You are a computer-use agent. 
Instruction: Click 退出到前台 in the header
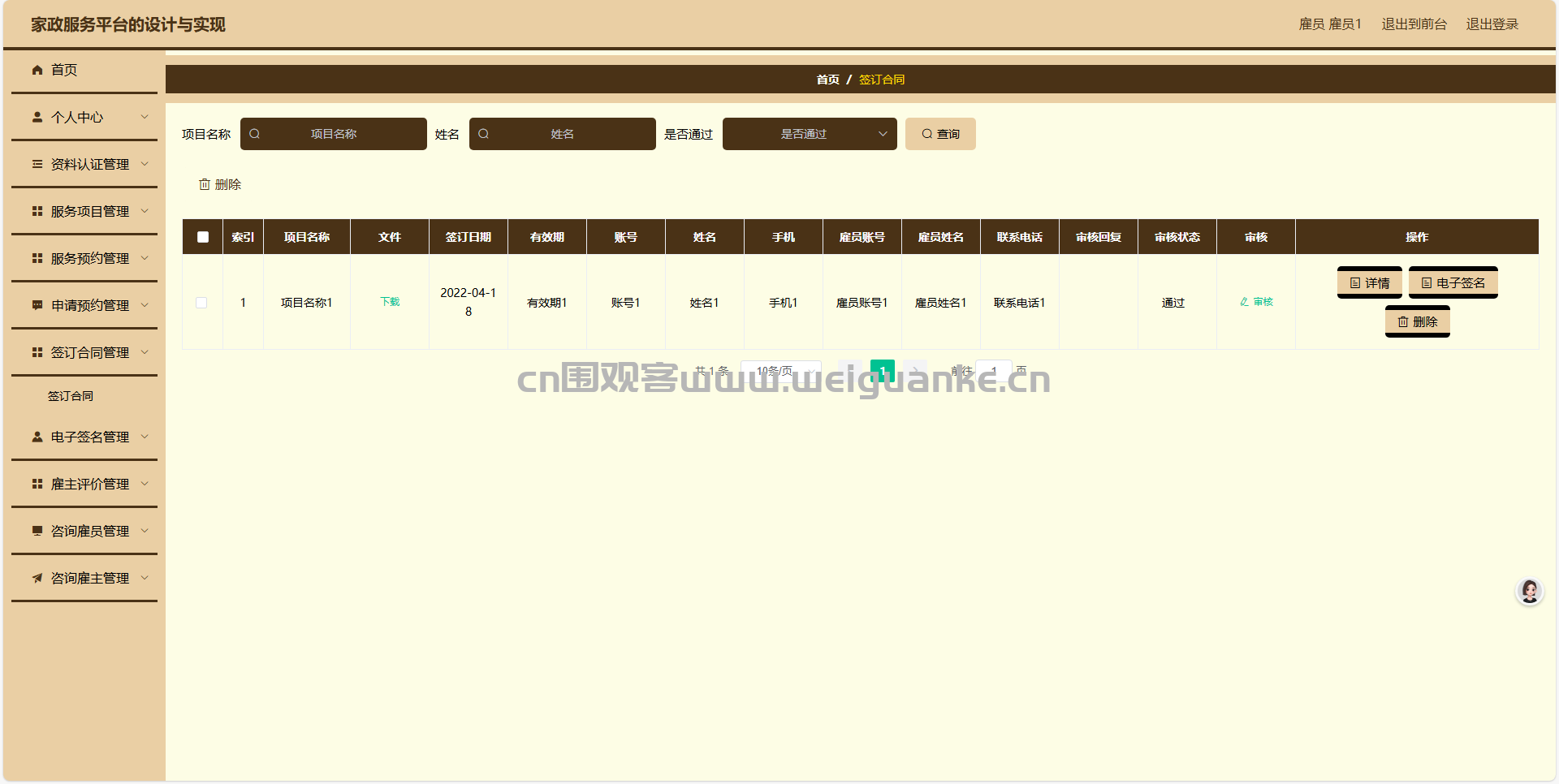point(1414,24)
